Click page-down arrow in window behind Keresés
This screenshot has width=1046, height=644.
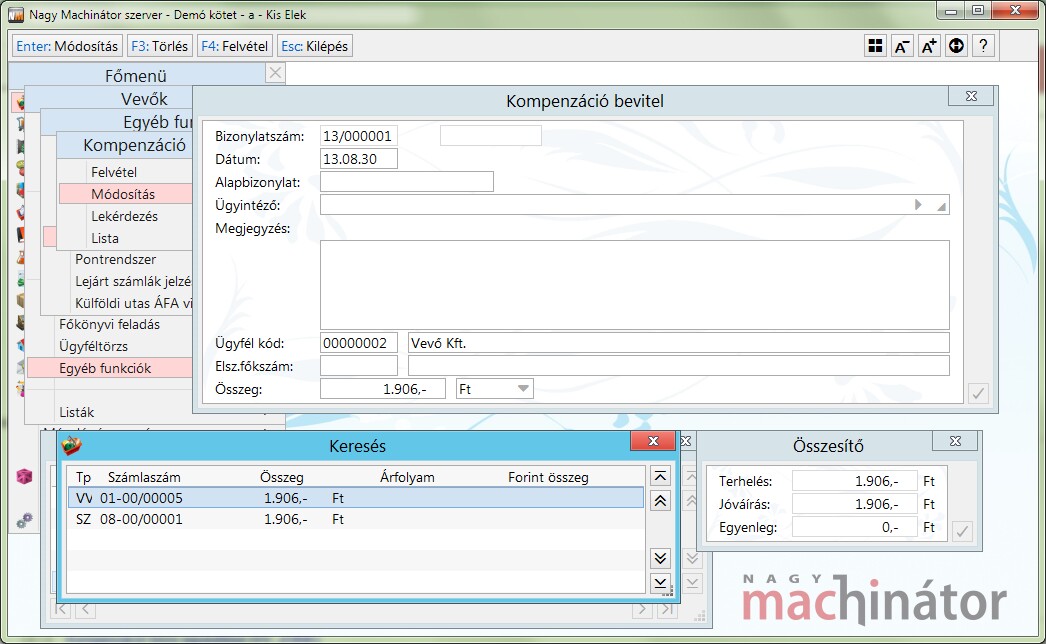[692, 558]
